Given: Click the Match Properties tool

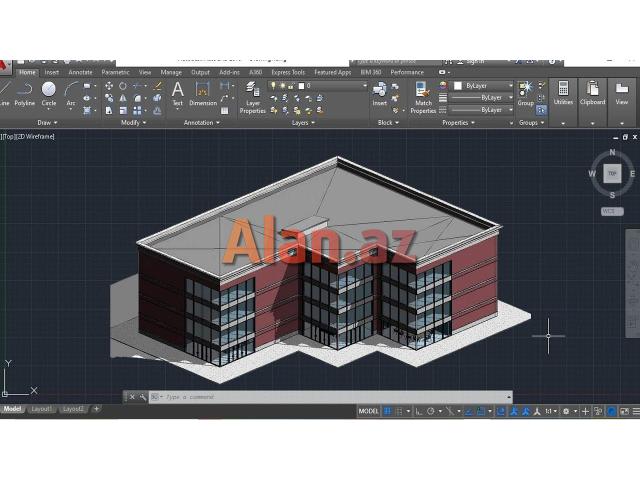Looking at the screenshot, I should [x=423, y=97].
